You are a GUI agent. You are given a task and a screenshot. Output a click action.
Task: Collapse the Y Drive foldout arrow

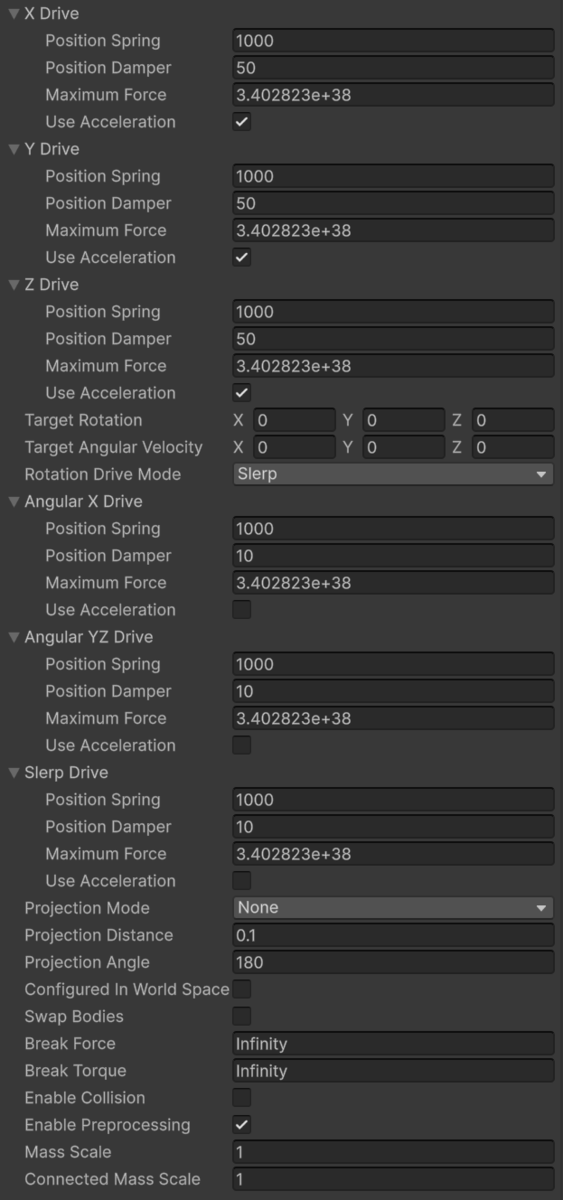coord(14,149)
